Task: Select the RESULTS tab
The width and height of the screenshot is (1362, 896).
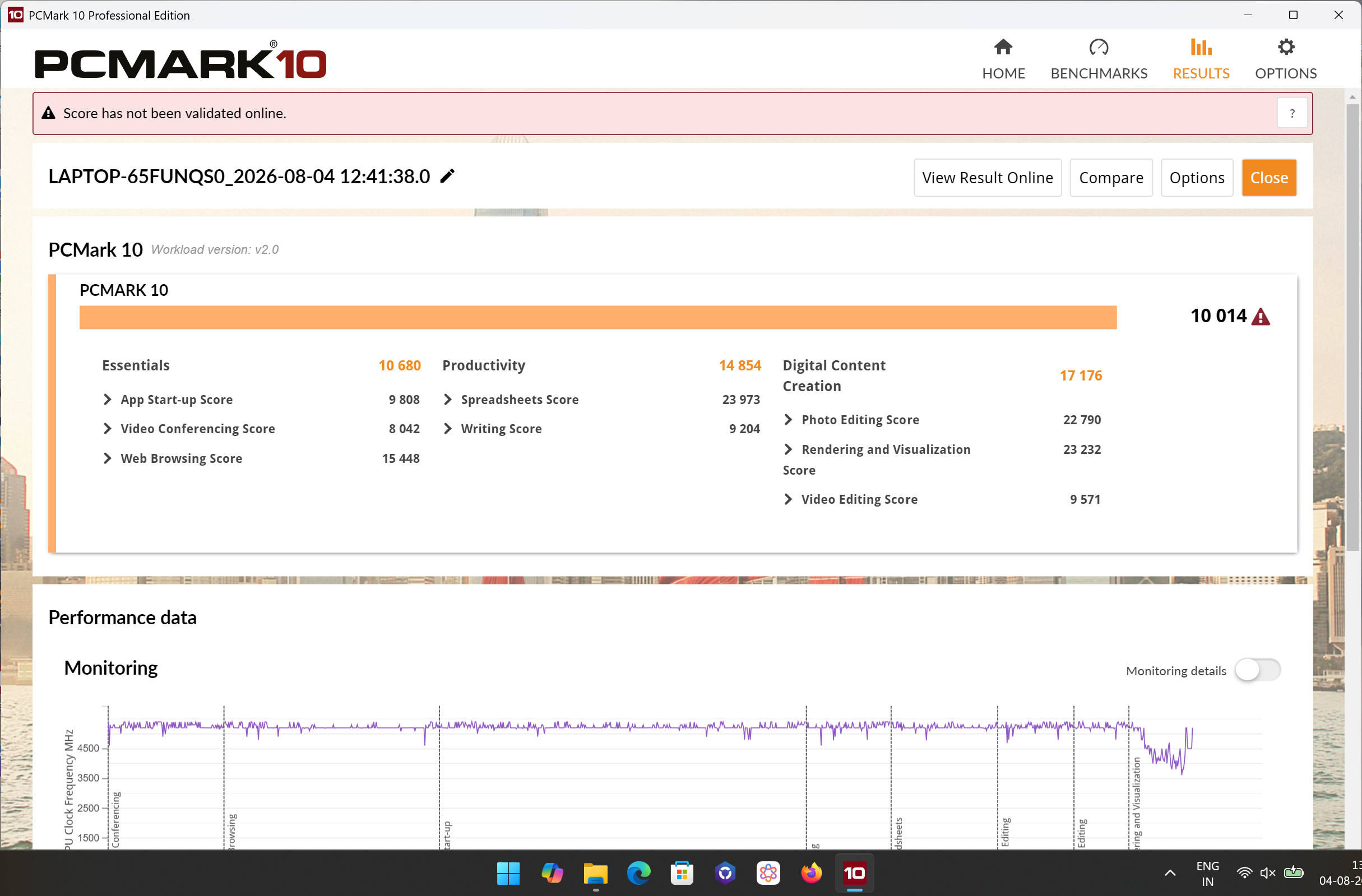Action: click(x=1201, y=59)
